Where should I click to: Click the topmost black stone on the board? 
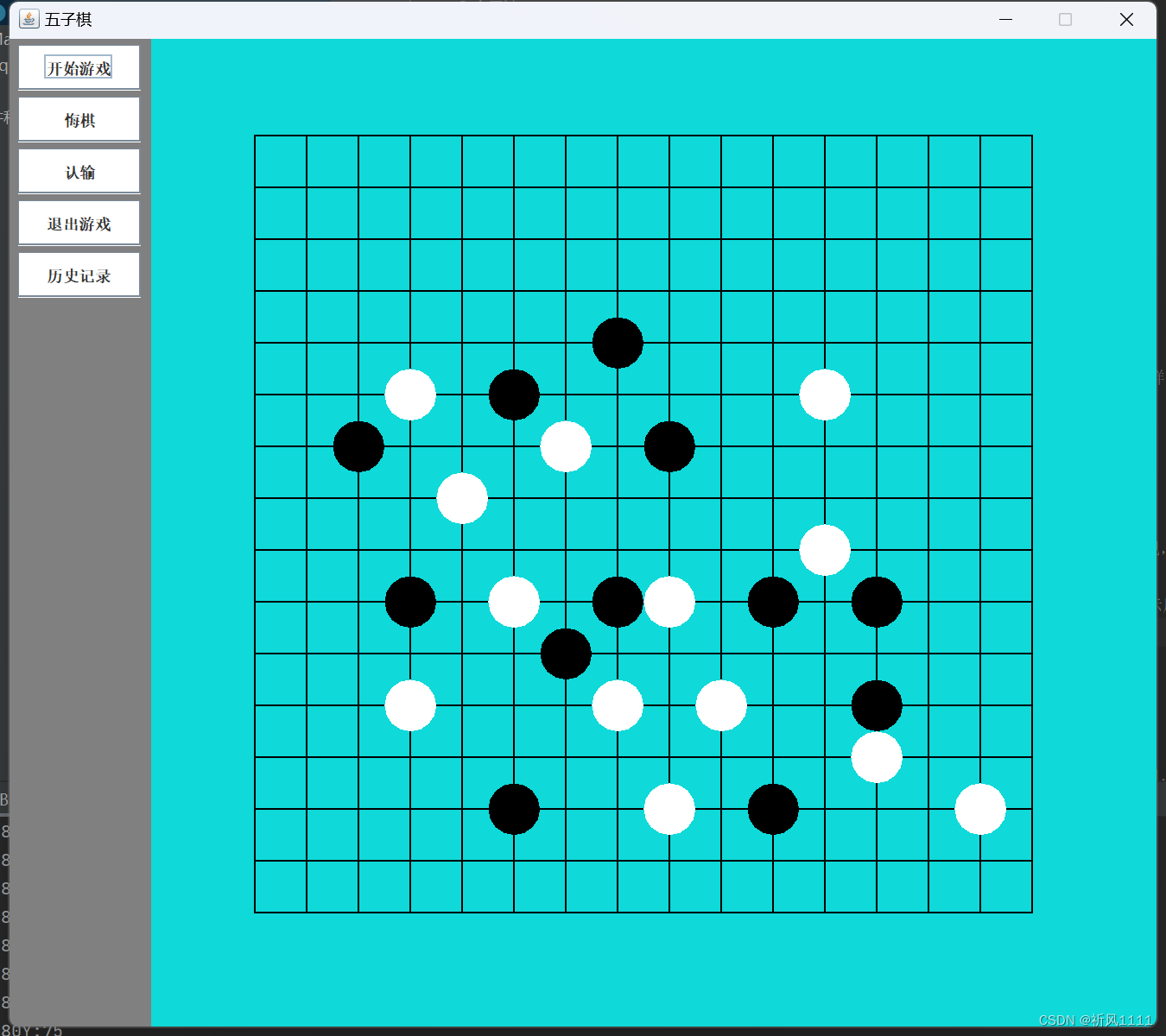[618, 343]
